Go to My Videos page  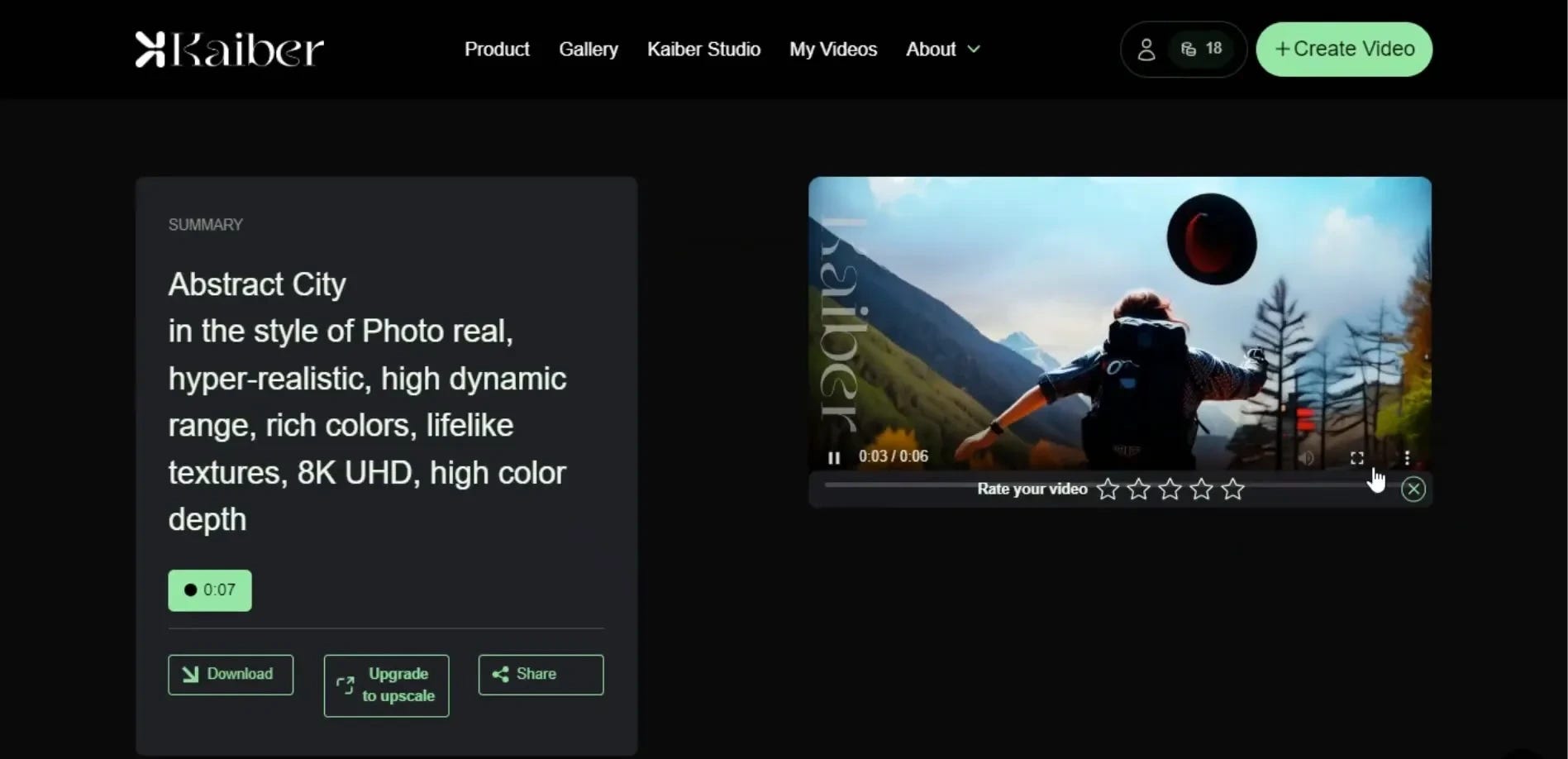(x=833, y=49)
